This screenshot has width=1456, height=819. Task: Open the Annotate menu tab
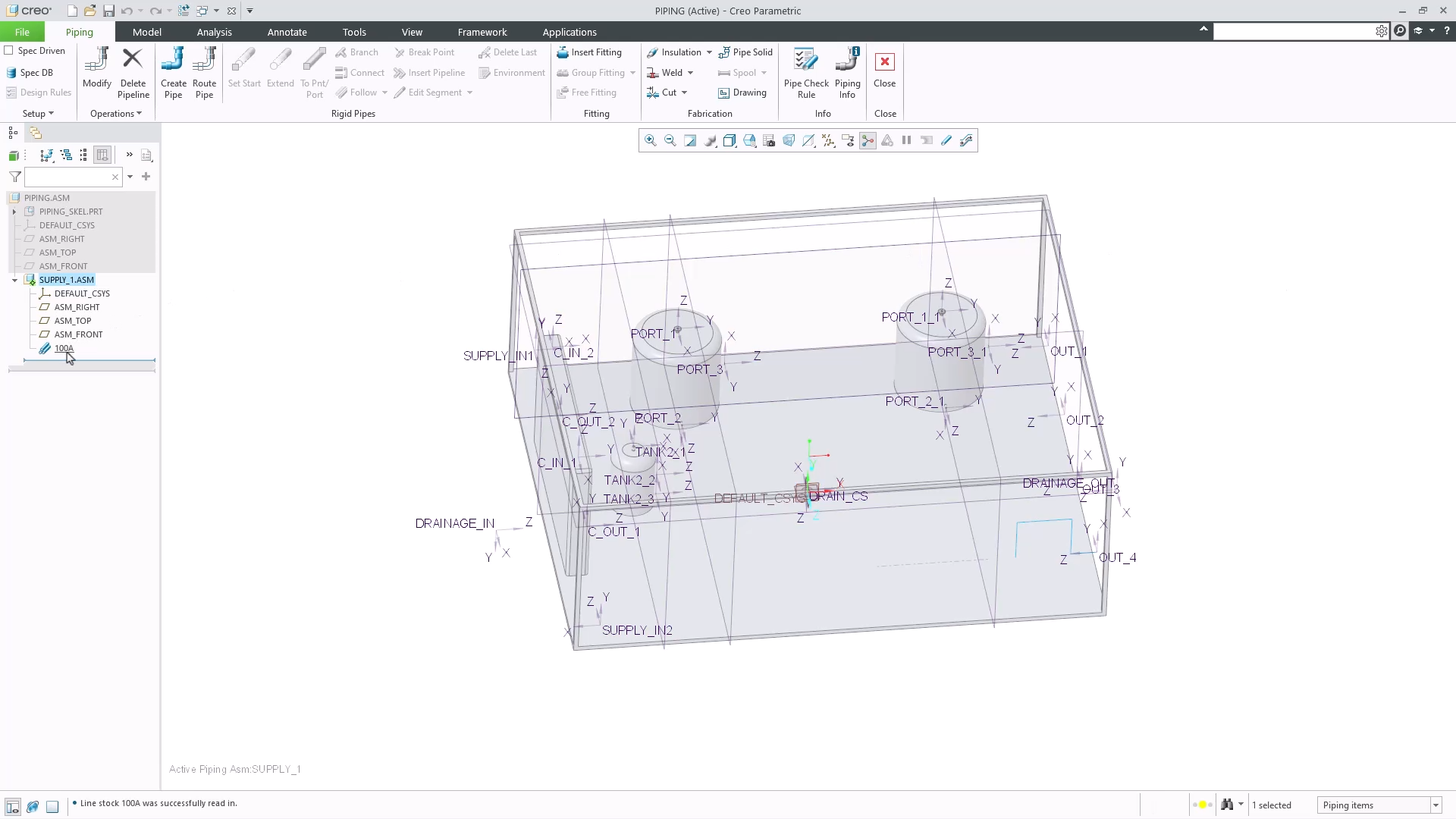[287, 32]
